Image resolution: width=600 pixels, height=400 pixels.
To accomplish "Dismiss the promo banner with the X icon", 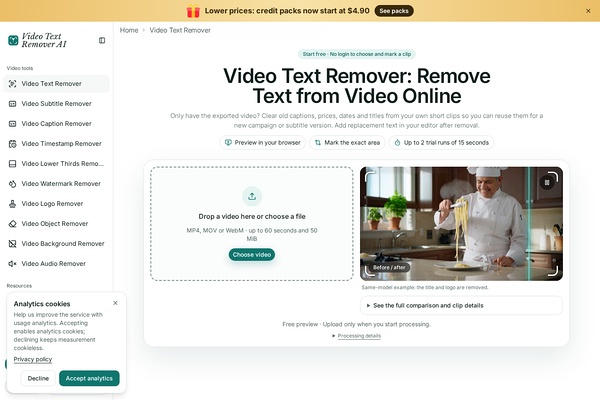I will (x=588, y=11).
